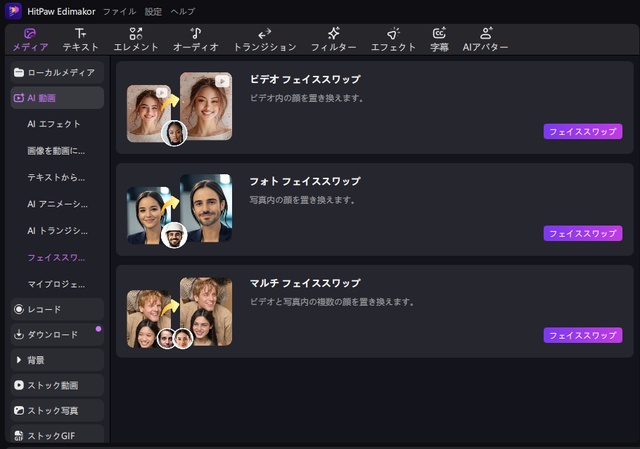Open the 設定 menu

tap(153, 11)
